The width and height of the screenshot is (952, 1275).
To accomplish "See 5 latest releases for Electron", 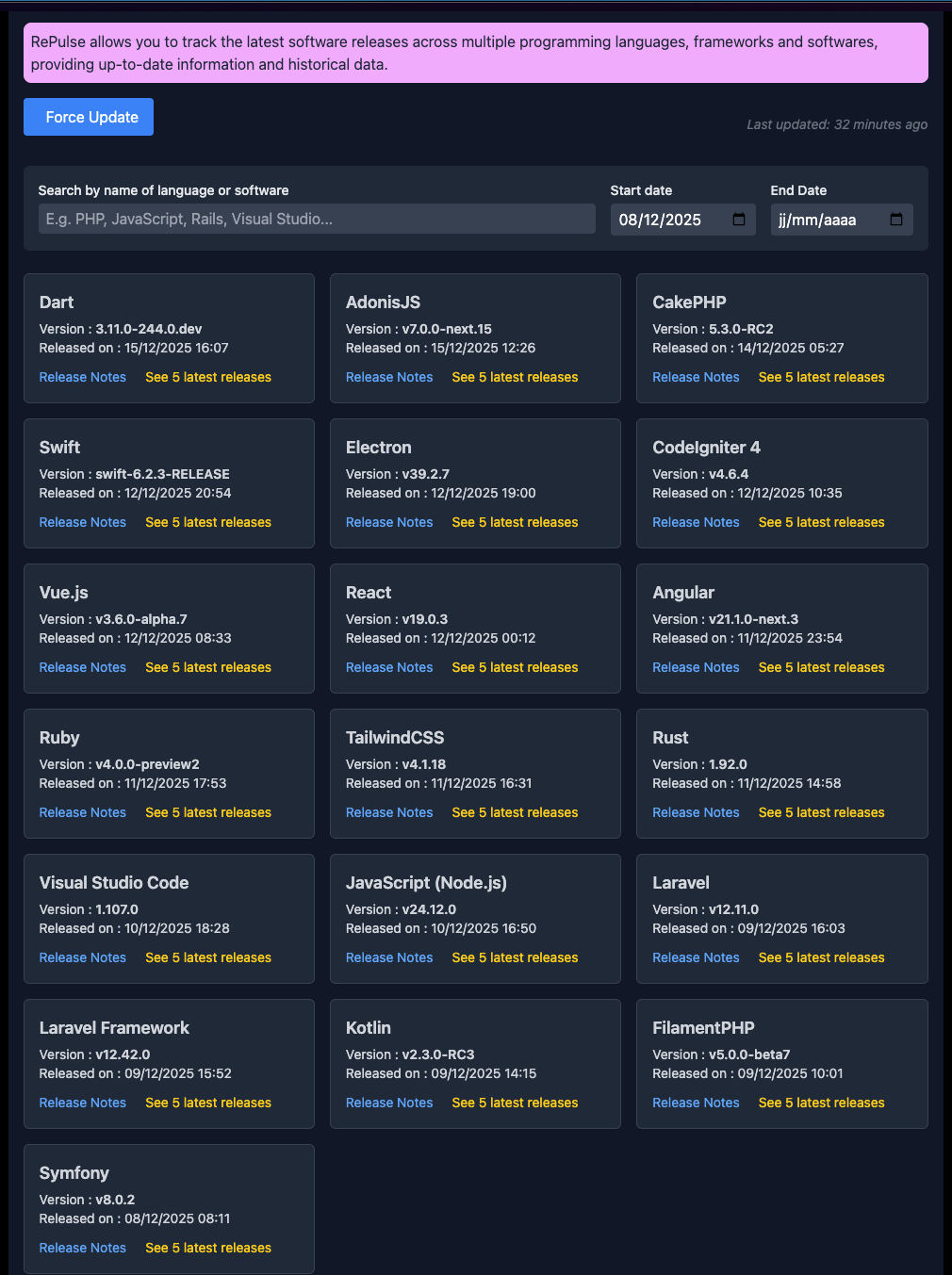I will tap(515, 522).
